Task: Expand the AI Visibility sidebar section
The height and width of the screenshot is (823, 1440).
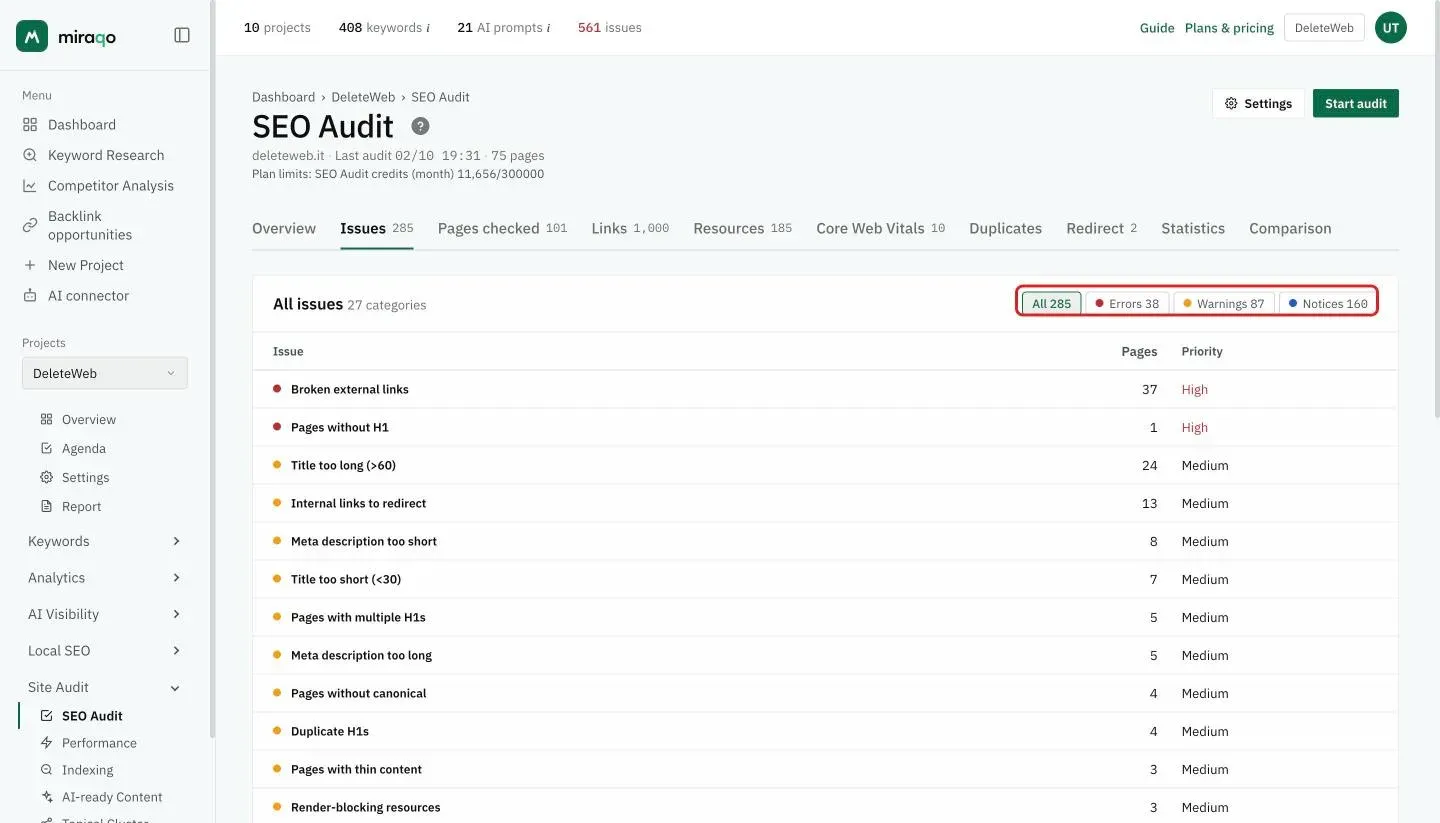Action: point(104,614)
